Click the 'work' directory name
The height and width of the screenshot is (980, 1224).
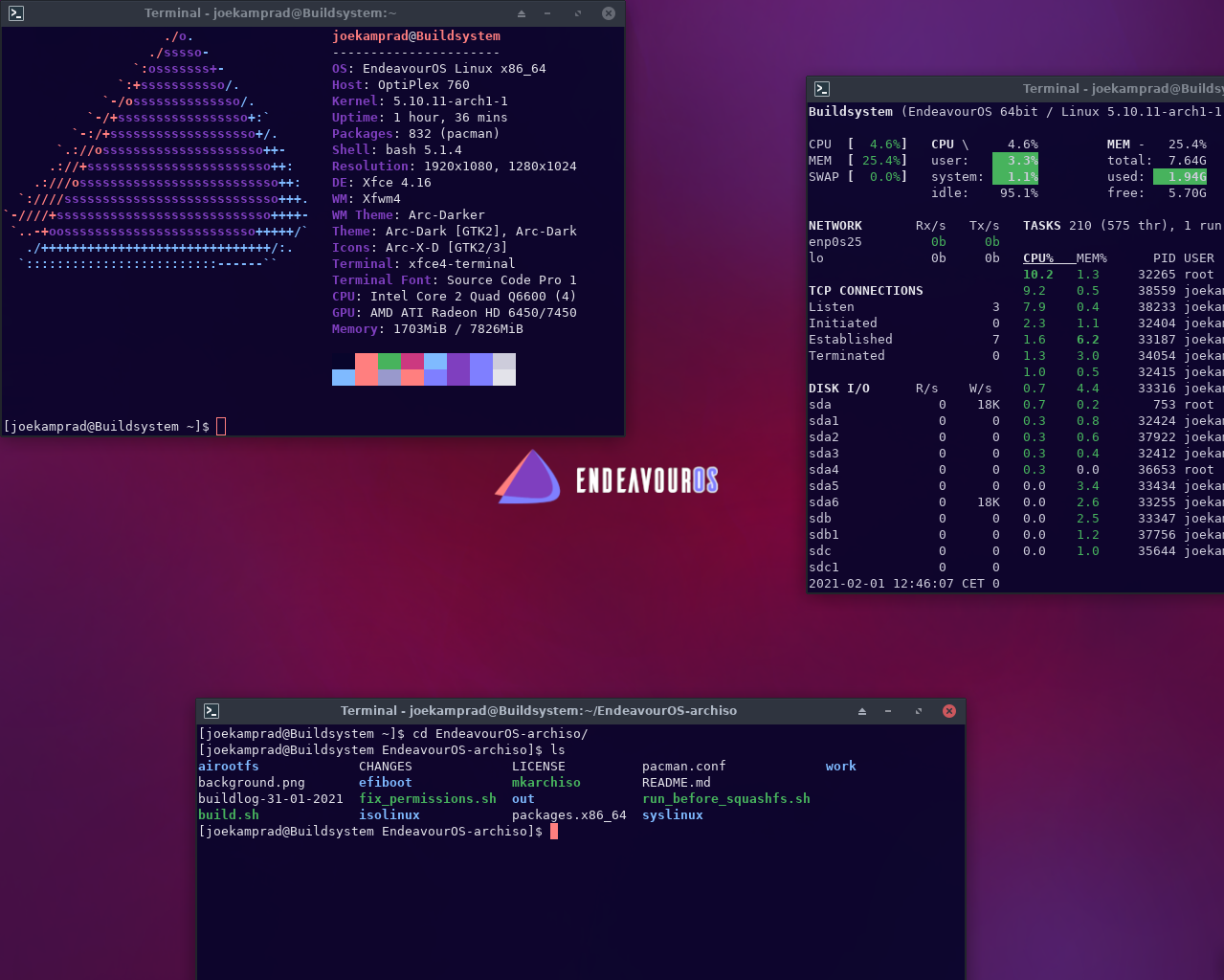(841, 766)
